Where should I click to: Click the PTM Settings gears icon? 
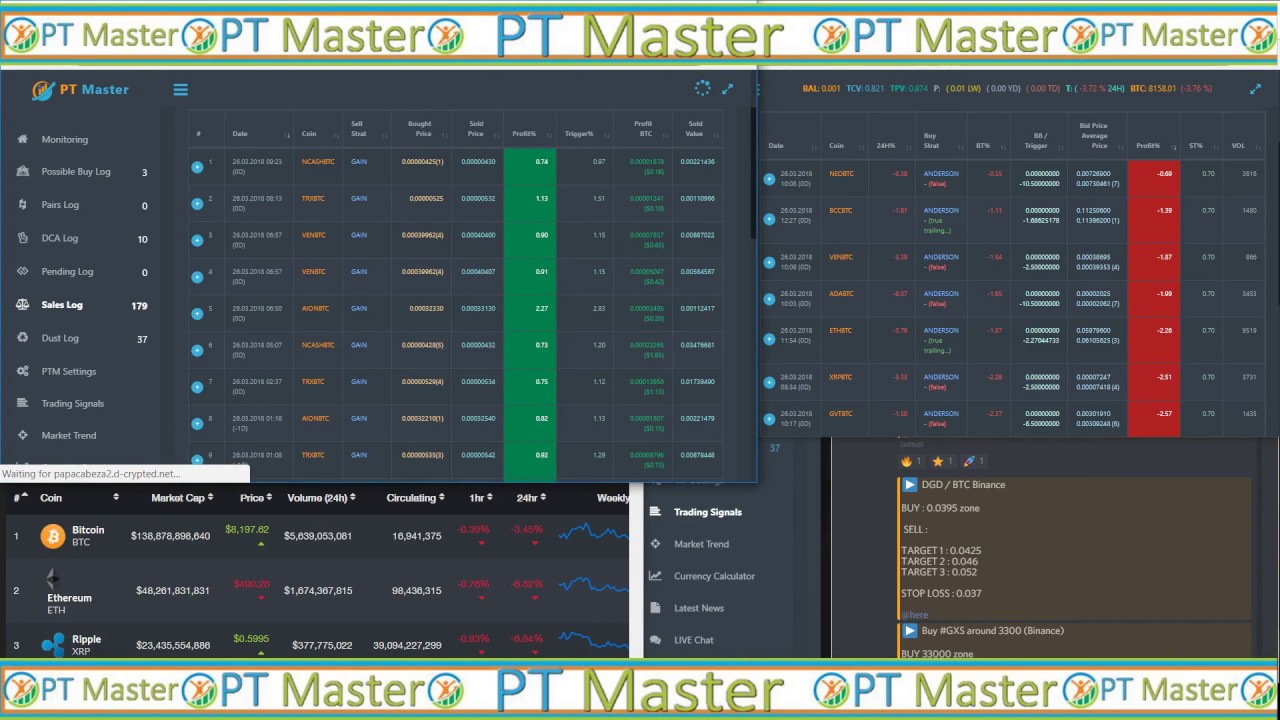pyautogui.click(x=23, y=371)
